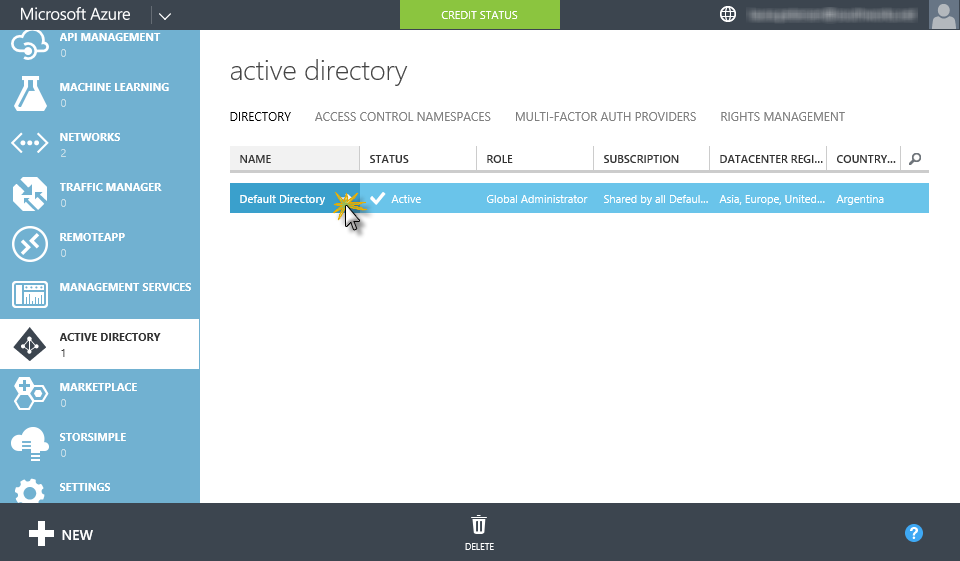Screen dimensions: 960x561
Task: Click the Traffic Manager icon
Action: point(29,194)
